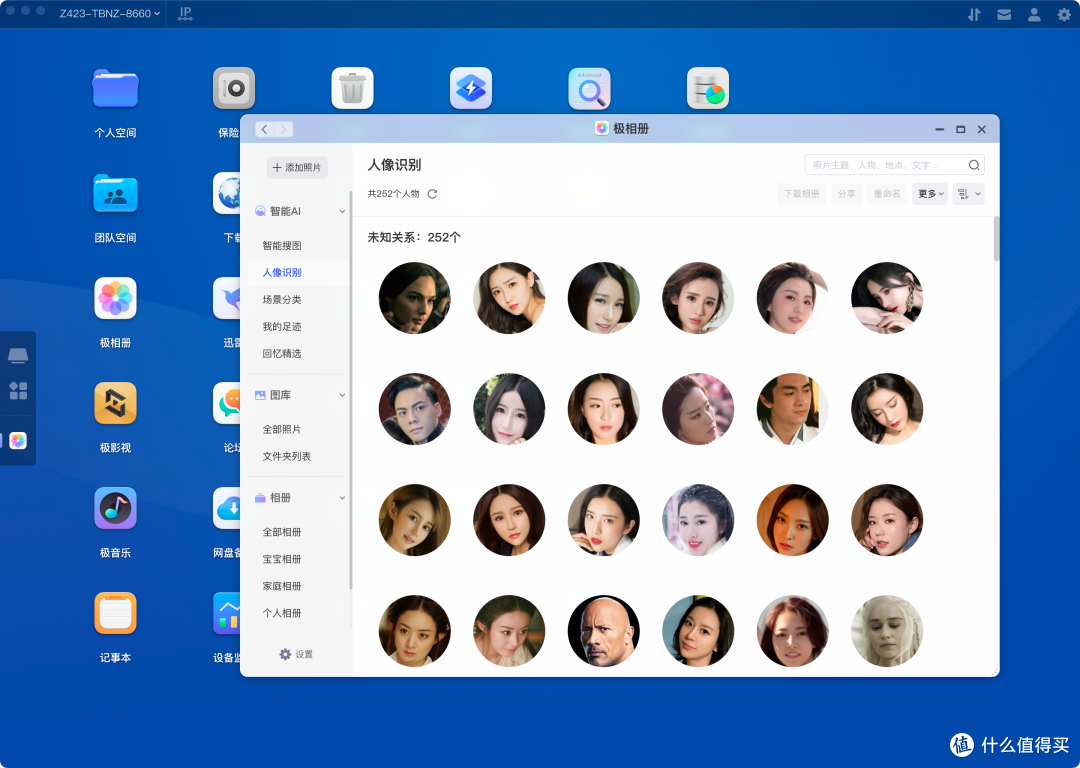The image size is (1080, 768).
Task: Launch the 极相册 desktop app icon
Action: coord(115,298)
